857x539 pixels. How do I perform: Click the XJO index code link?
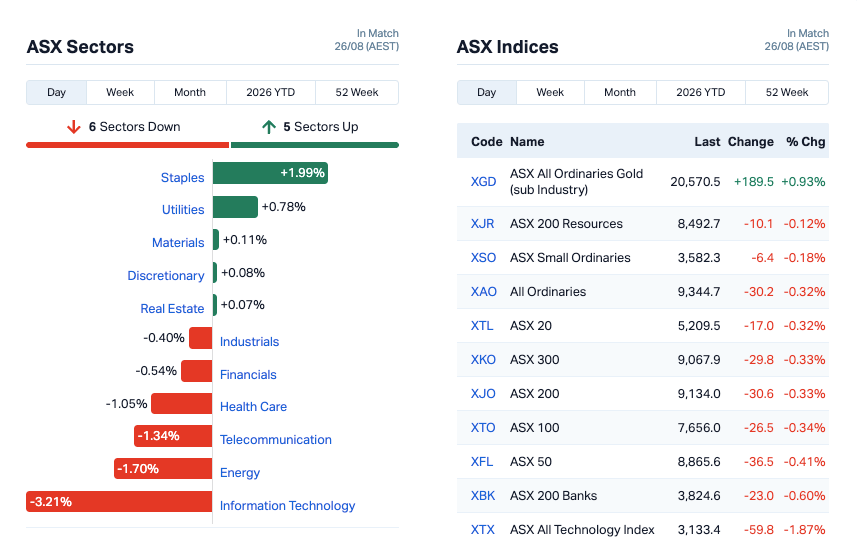pos(483,394)
